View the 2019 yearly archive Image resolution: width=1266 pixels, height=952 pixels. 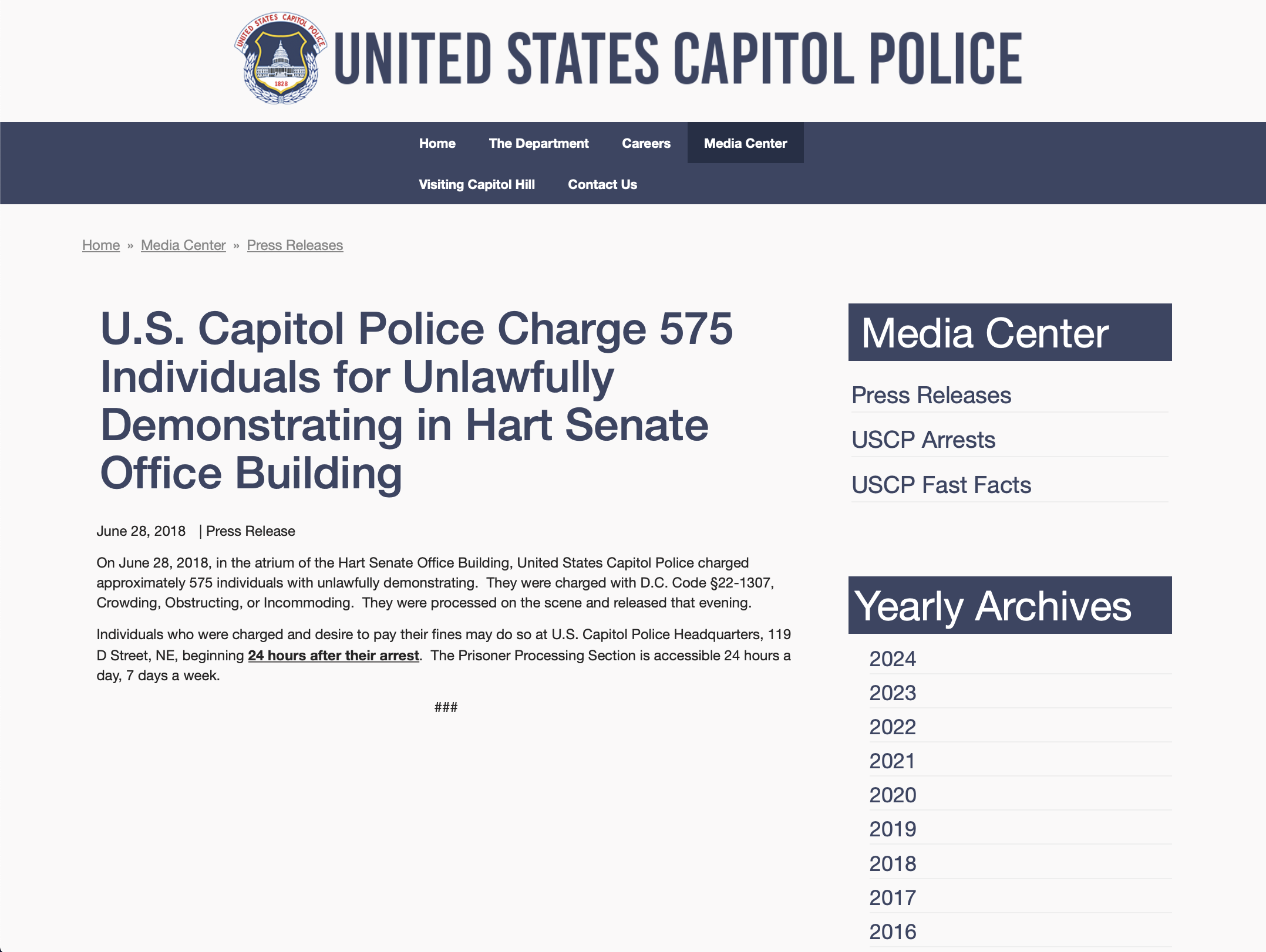coord(893,829)
